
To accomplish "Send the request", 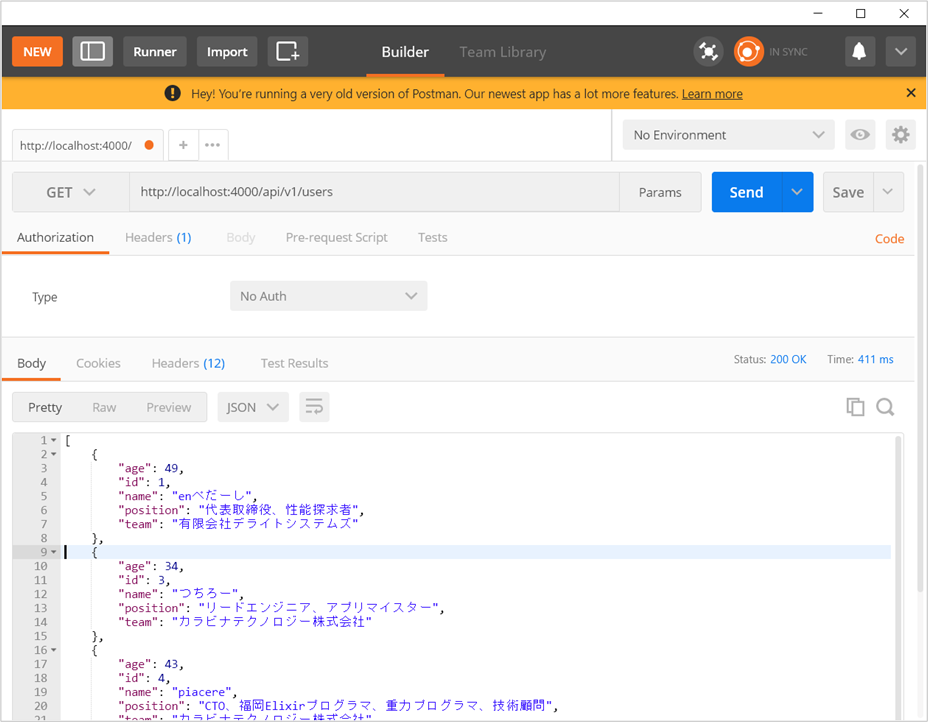I will click(x=746, y=192).
